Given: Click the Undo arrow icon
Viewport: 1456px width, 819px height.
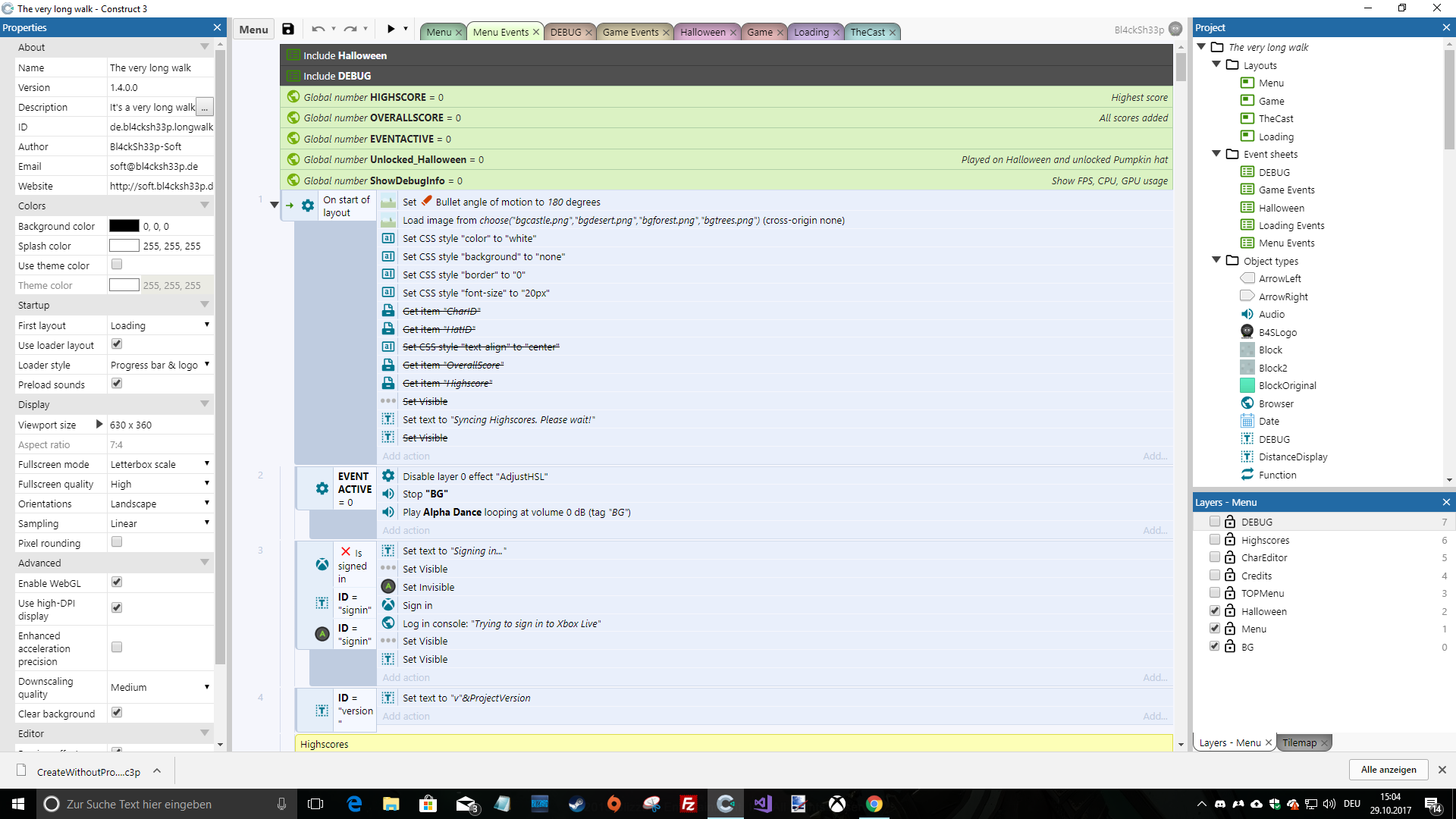Looking at the screenshot, I should pos(318,30).
